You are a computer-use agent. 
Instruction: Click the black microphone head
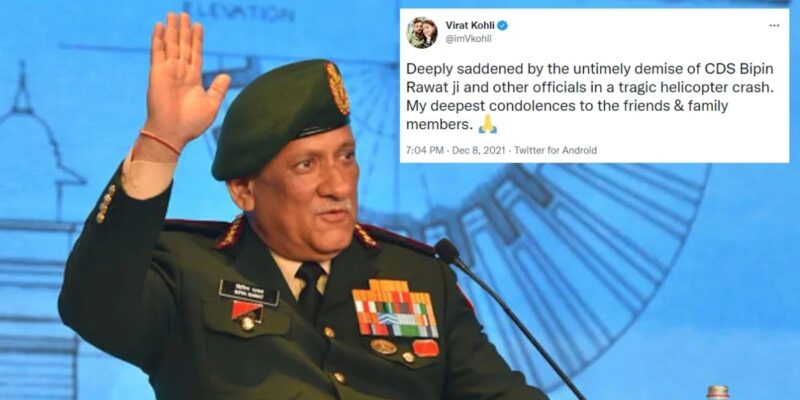[x=448, y=251]
